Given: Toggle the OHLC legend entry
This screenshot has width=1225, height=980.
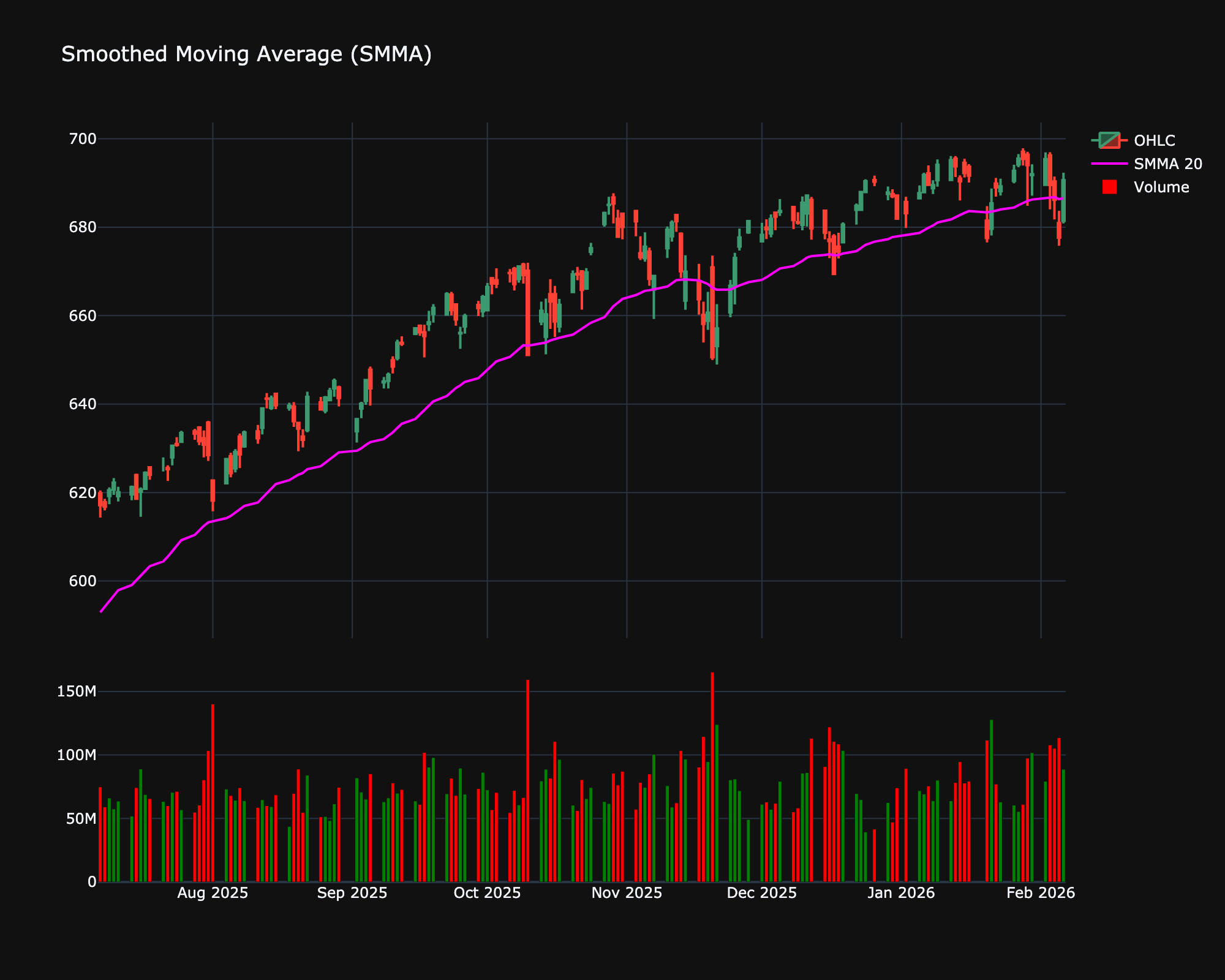Looking at the screenshot, I should point(1154,141).
